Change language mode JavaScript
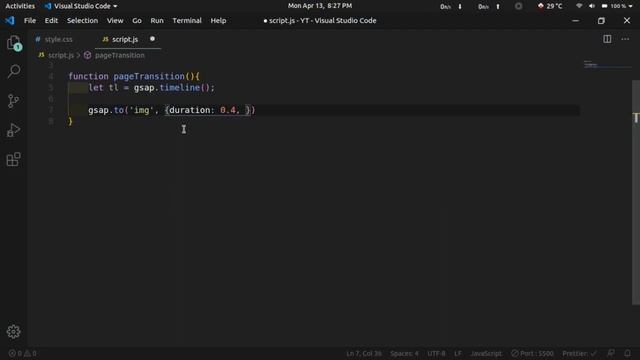 tap(486, 353)
